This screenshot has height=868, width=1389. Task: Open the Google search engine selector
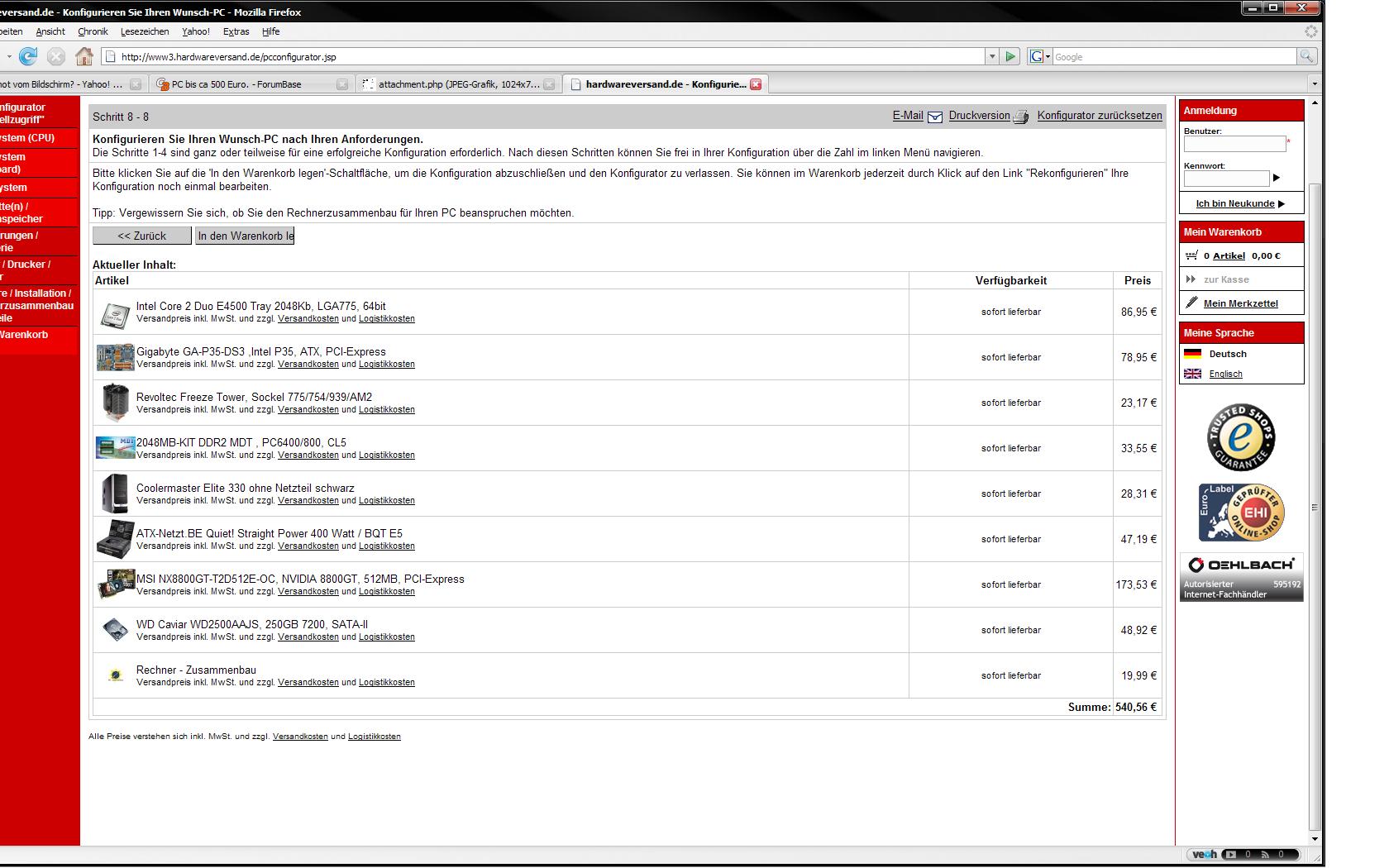(x=1039, y=56)
